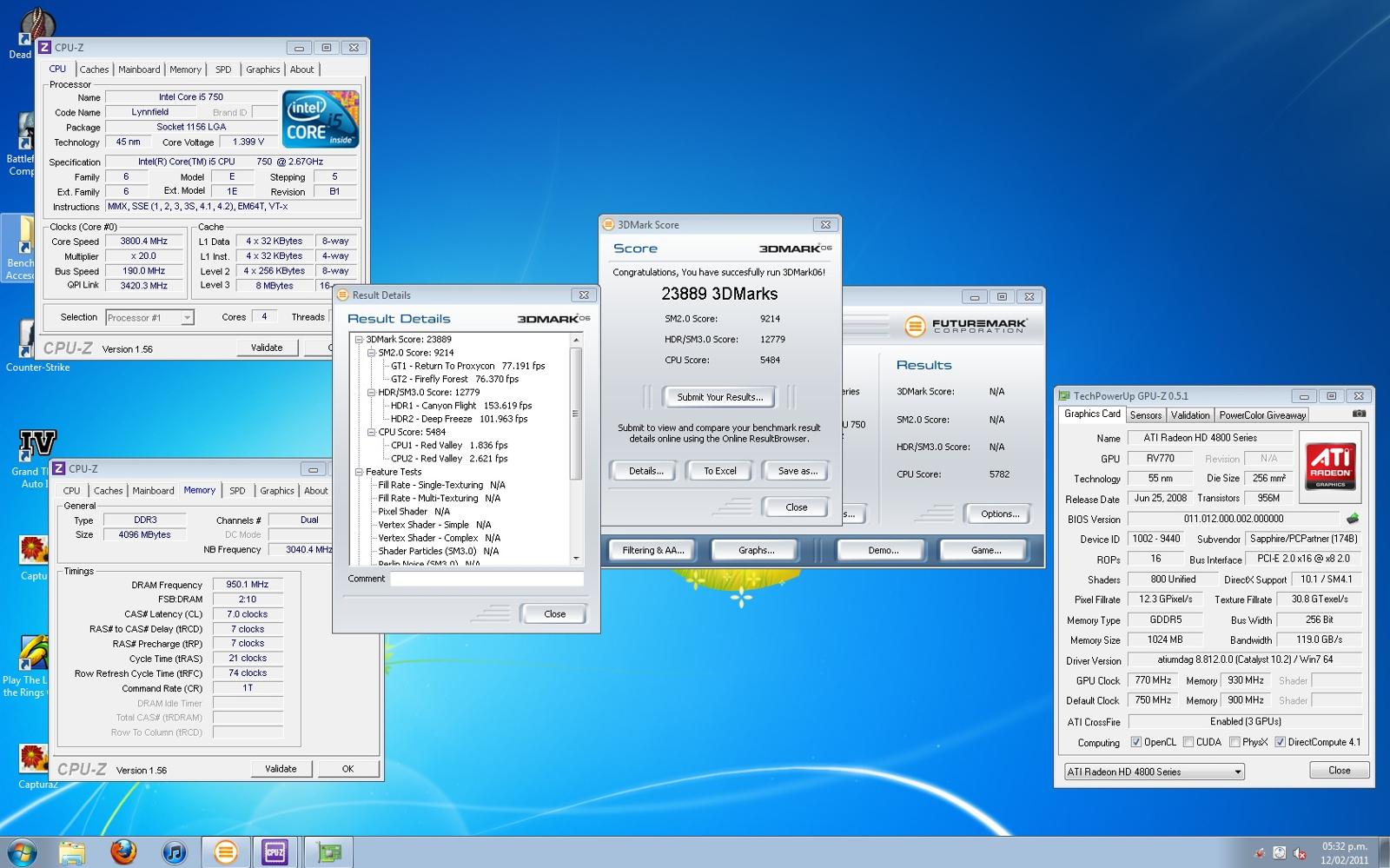Click the Save as button
The image size is (1390, 868).
click(x=797, y=471)
